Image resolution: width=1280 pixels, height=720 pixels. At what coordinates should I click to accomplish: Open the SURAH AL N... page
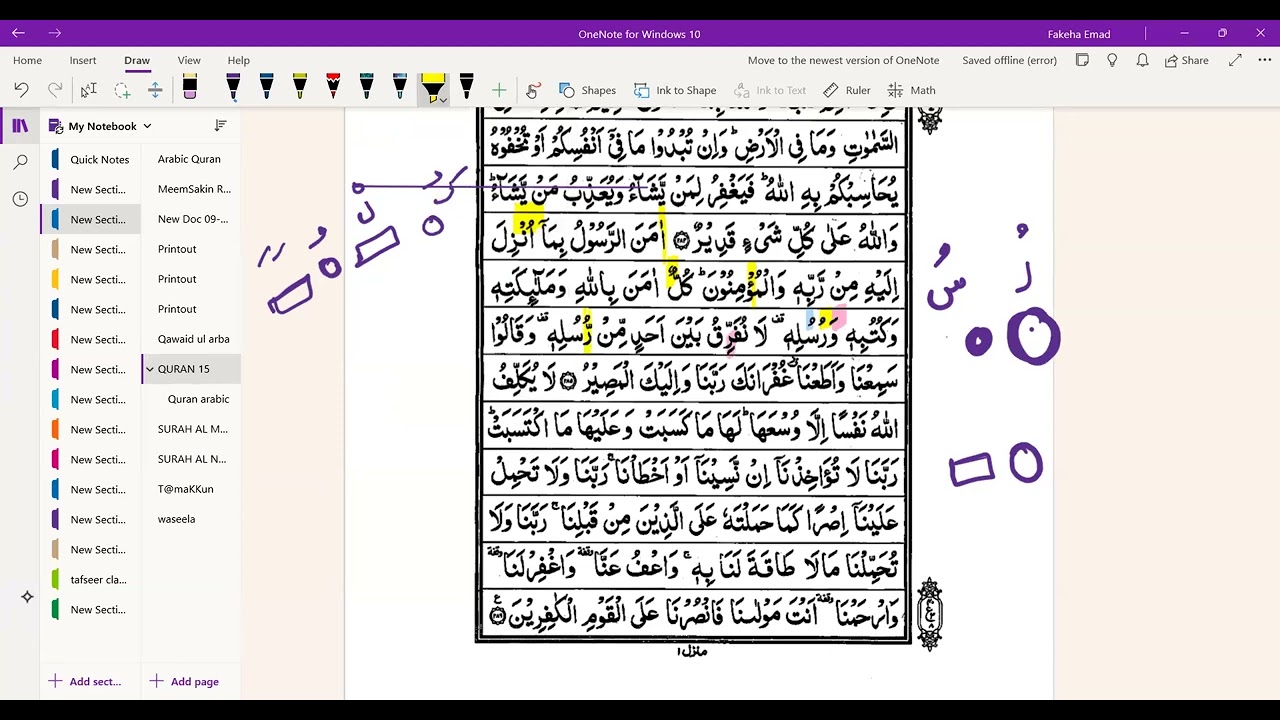click(x=191, y=459)
